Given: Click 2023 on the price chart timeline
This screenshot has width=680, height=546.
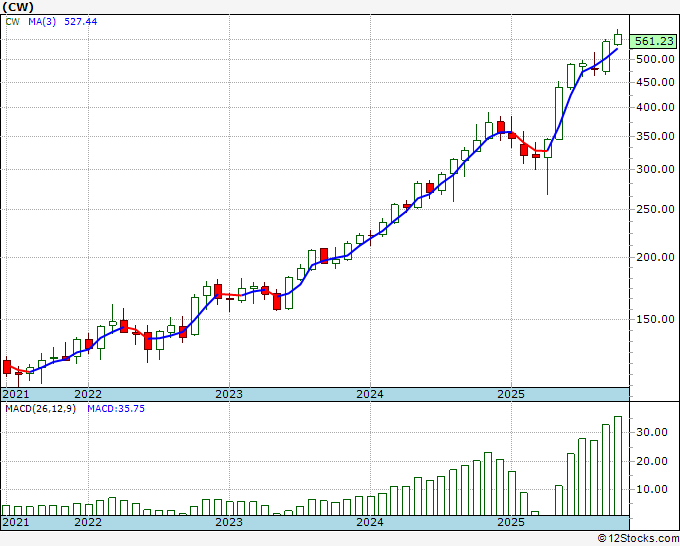Looking at the screenshot, I should (229, 394).
